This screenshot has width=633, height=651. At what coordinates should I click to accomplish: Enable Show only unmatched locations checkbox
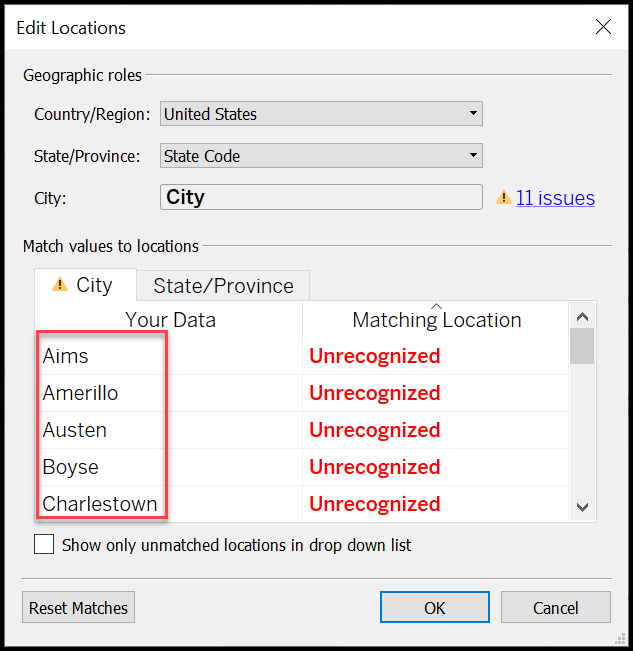click(44, 545)
